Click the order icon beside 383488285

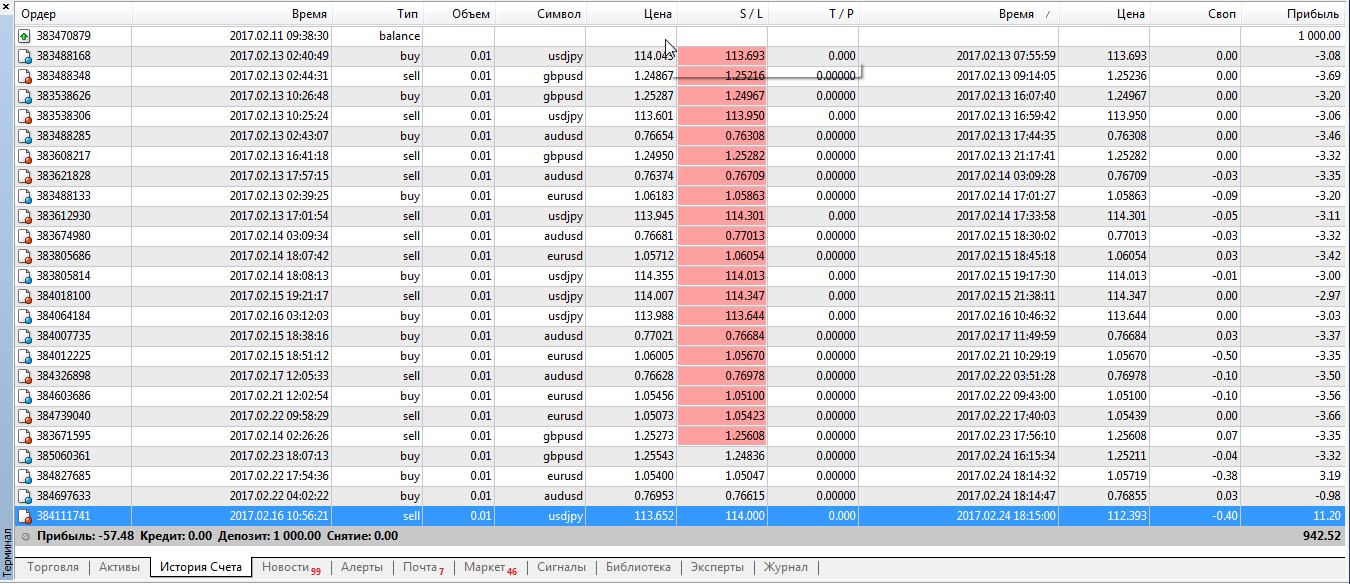coord(25,136)
